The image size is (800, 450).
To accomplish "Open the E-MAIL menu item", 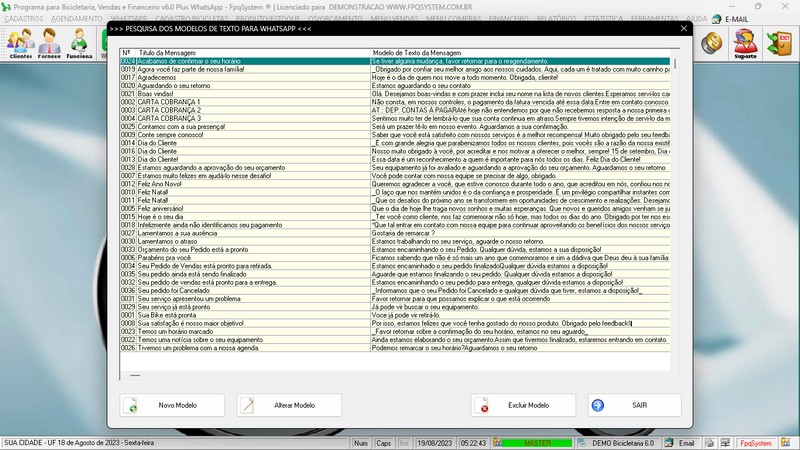I will pyautogui.click(x=737, y=19).
